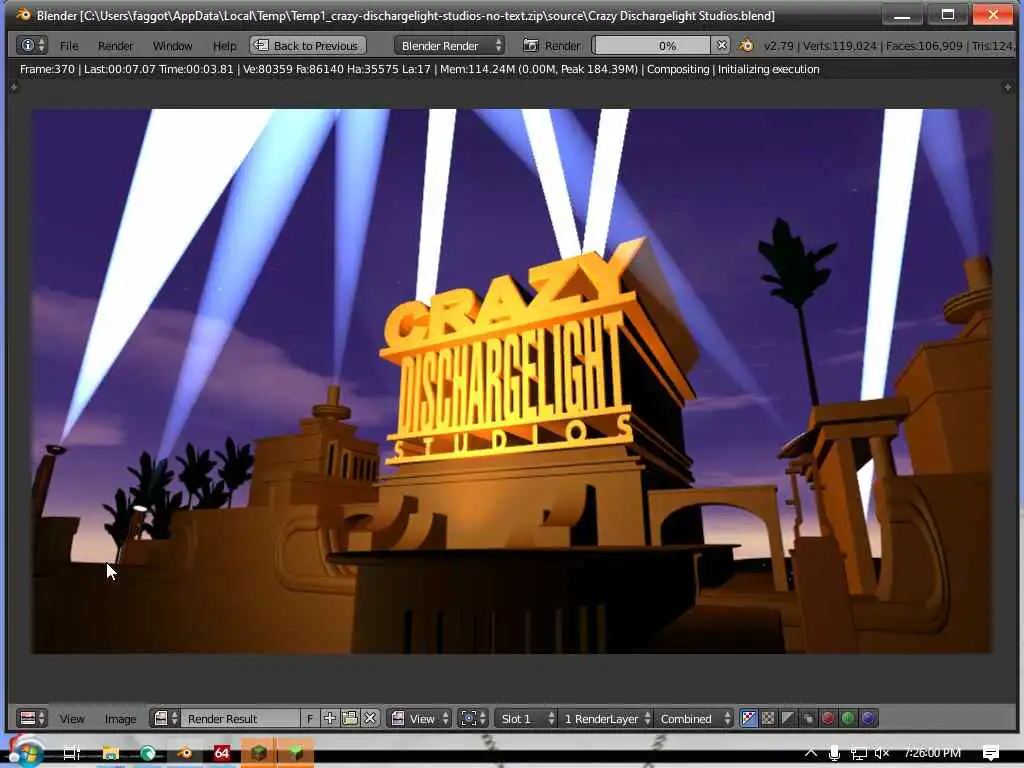Toggle the Green channel display
1024x768 pixels.
[x=848, y=718]
